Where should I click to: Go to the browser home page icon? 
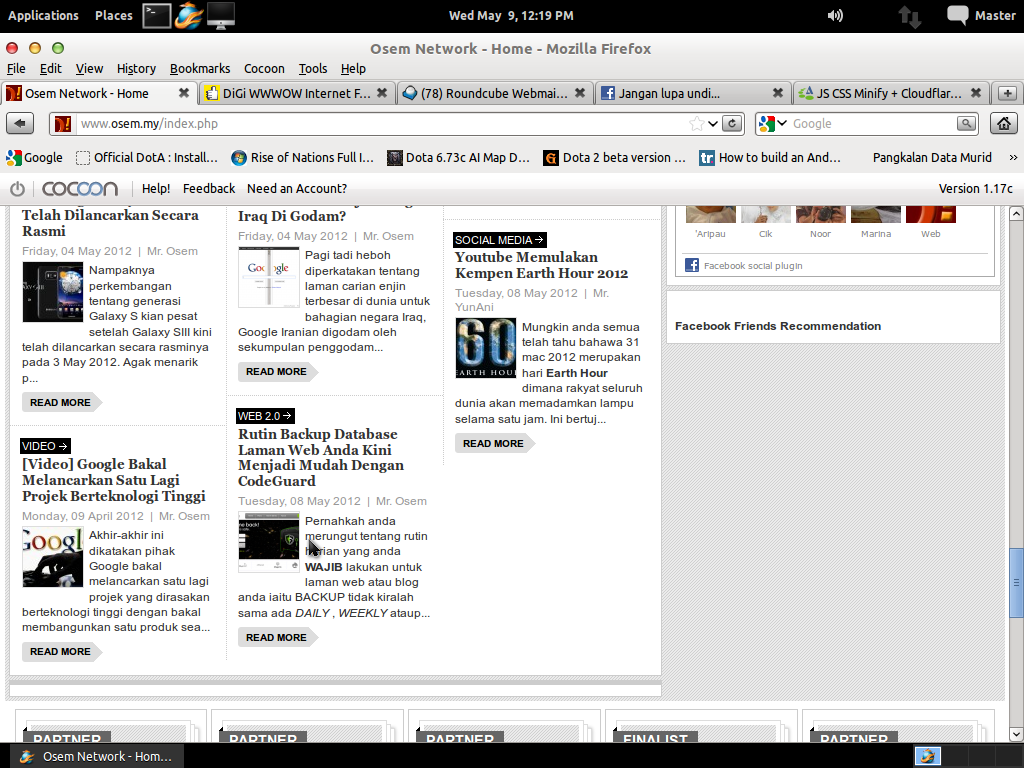pos(1004,123)
